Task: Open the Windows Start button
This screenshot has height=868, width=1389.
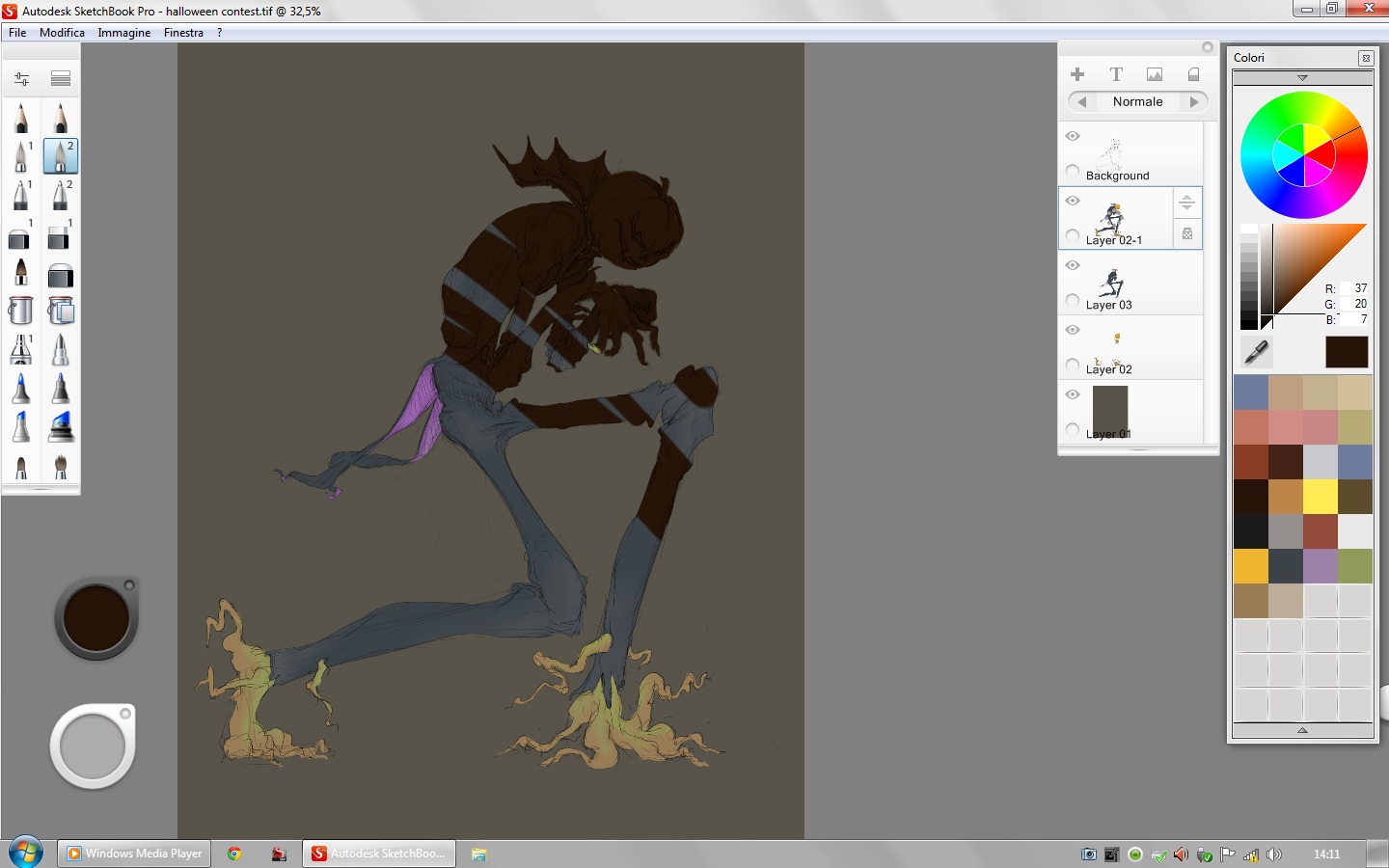Action: click(x=26, y=853)
